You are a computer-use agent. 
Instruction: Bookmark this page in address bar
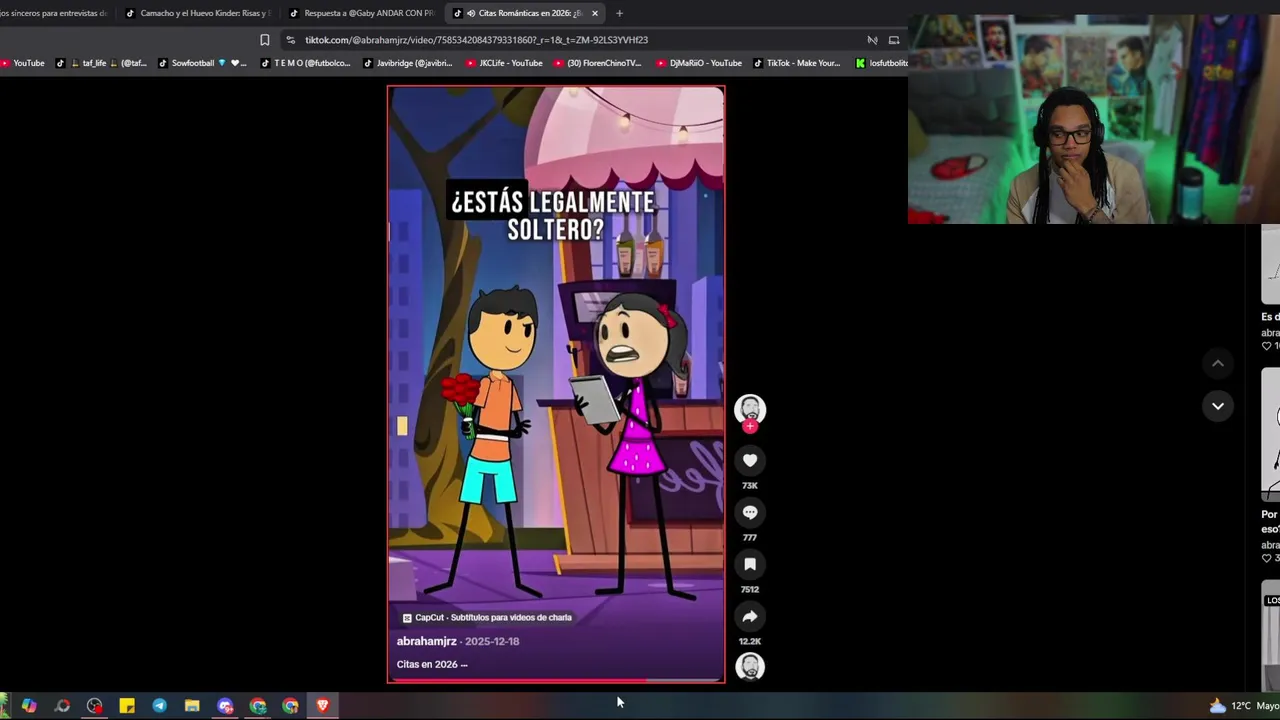[264, 40]
